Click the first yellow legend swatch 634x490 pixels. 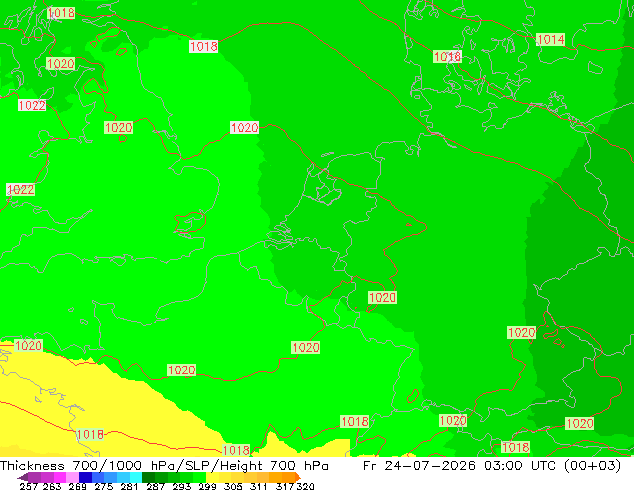(x=213, y=477)
